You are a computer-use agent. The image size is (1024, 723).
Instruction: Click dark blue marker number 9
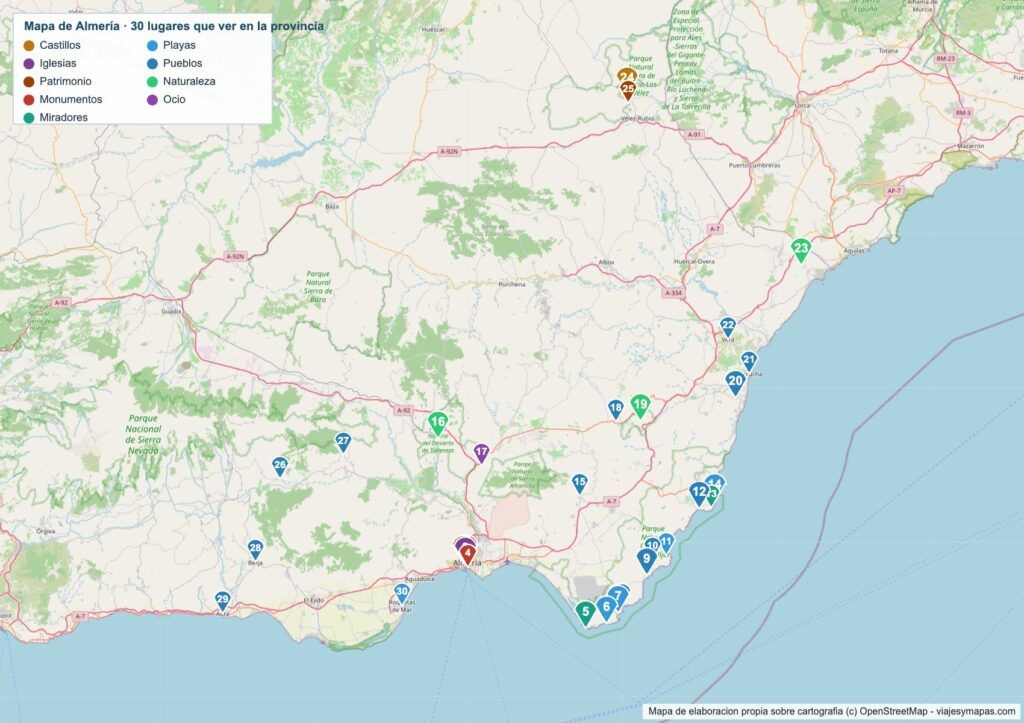point(647,560)
